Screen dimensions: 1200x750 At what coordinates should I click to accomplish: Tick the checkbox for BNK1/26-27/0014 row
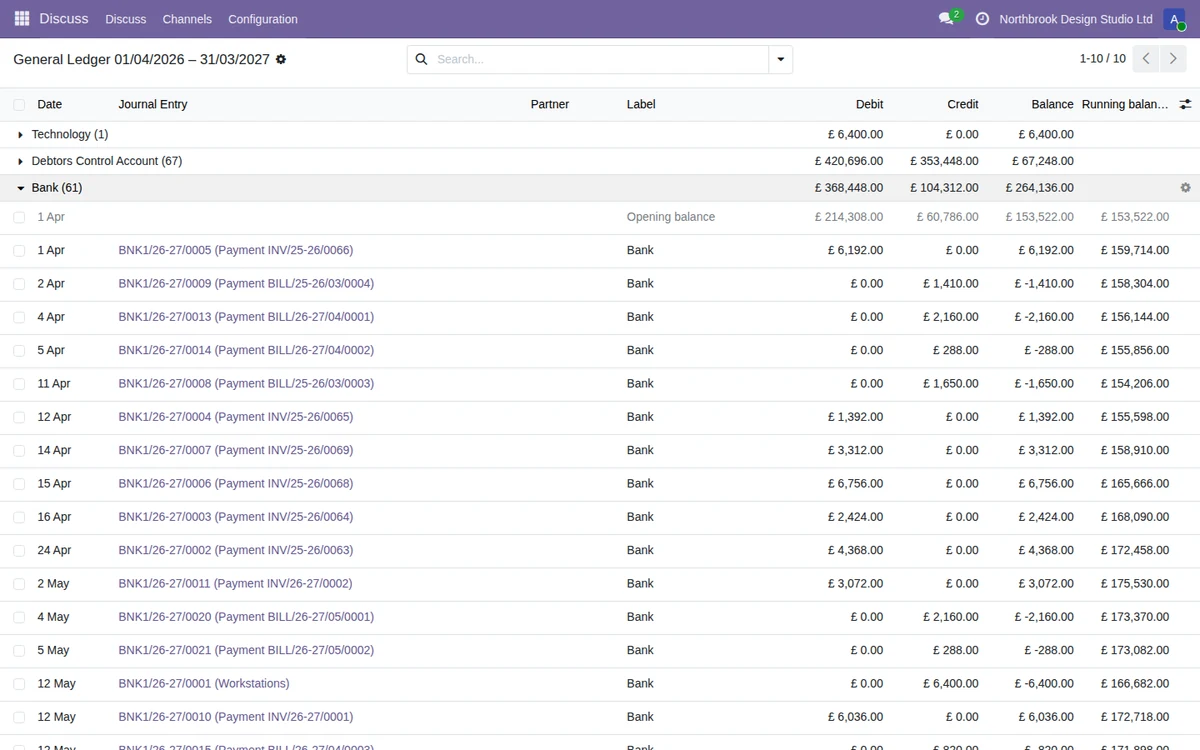click(19, 350)
